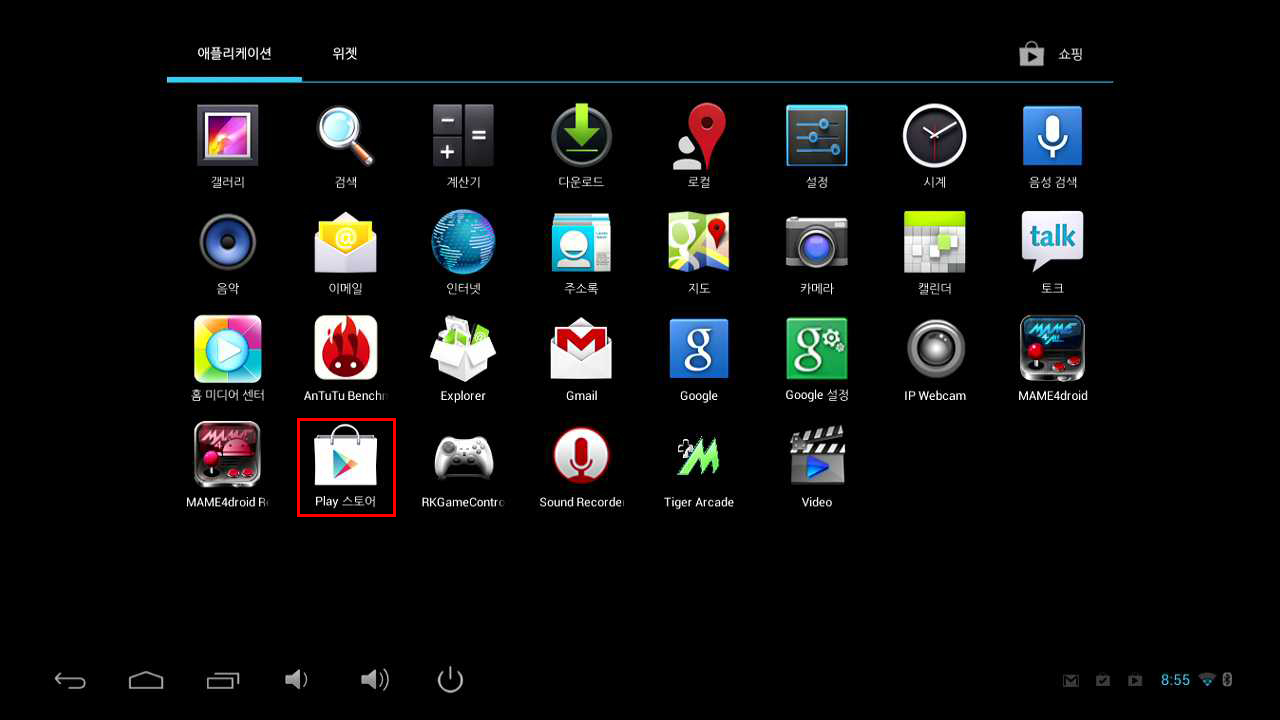The image size is (1280, 720).
Task: Launch the Gmail app
Action: tap(581, 359)
